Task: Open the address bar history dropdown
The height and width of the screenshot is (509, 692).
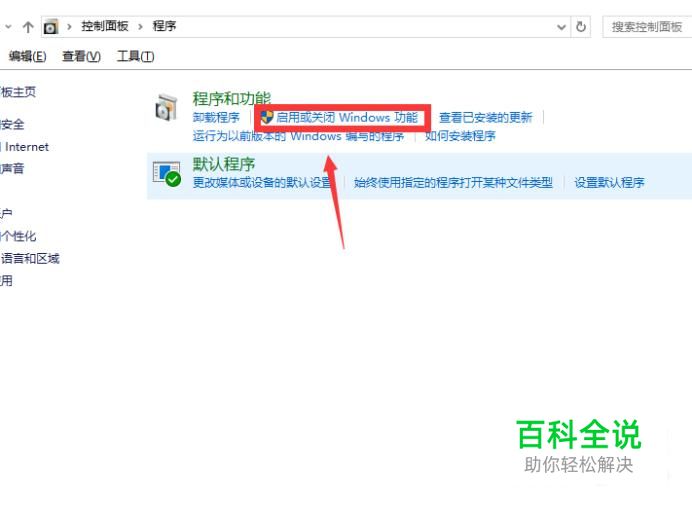Action: coord(561,27)
